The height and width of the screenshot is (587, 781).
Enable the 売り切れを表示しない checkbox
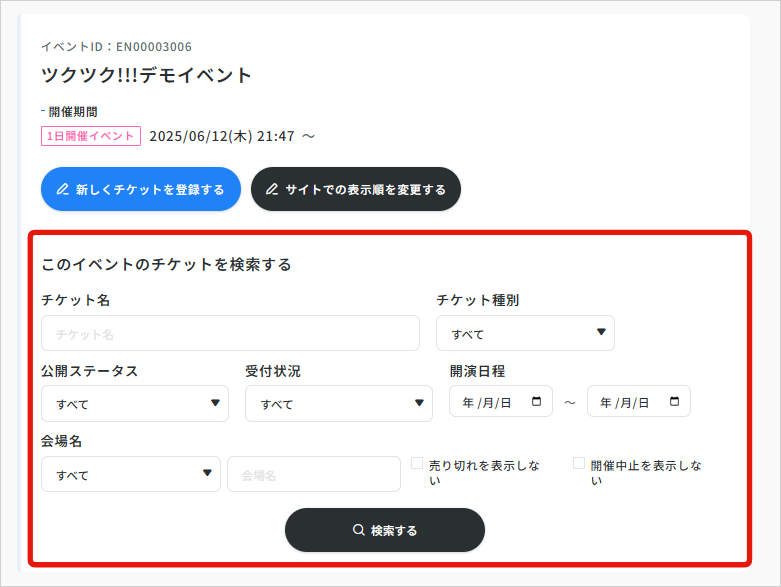pos(418,463)
